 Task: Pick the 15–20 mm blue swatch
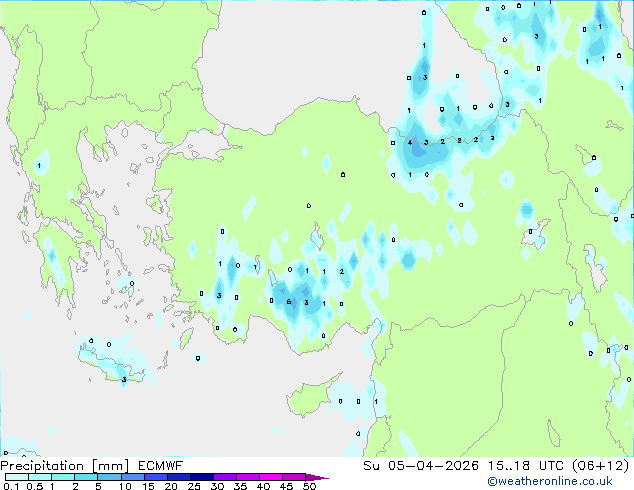pos(155,477)
